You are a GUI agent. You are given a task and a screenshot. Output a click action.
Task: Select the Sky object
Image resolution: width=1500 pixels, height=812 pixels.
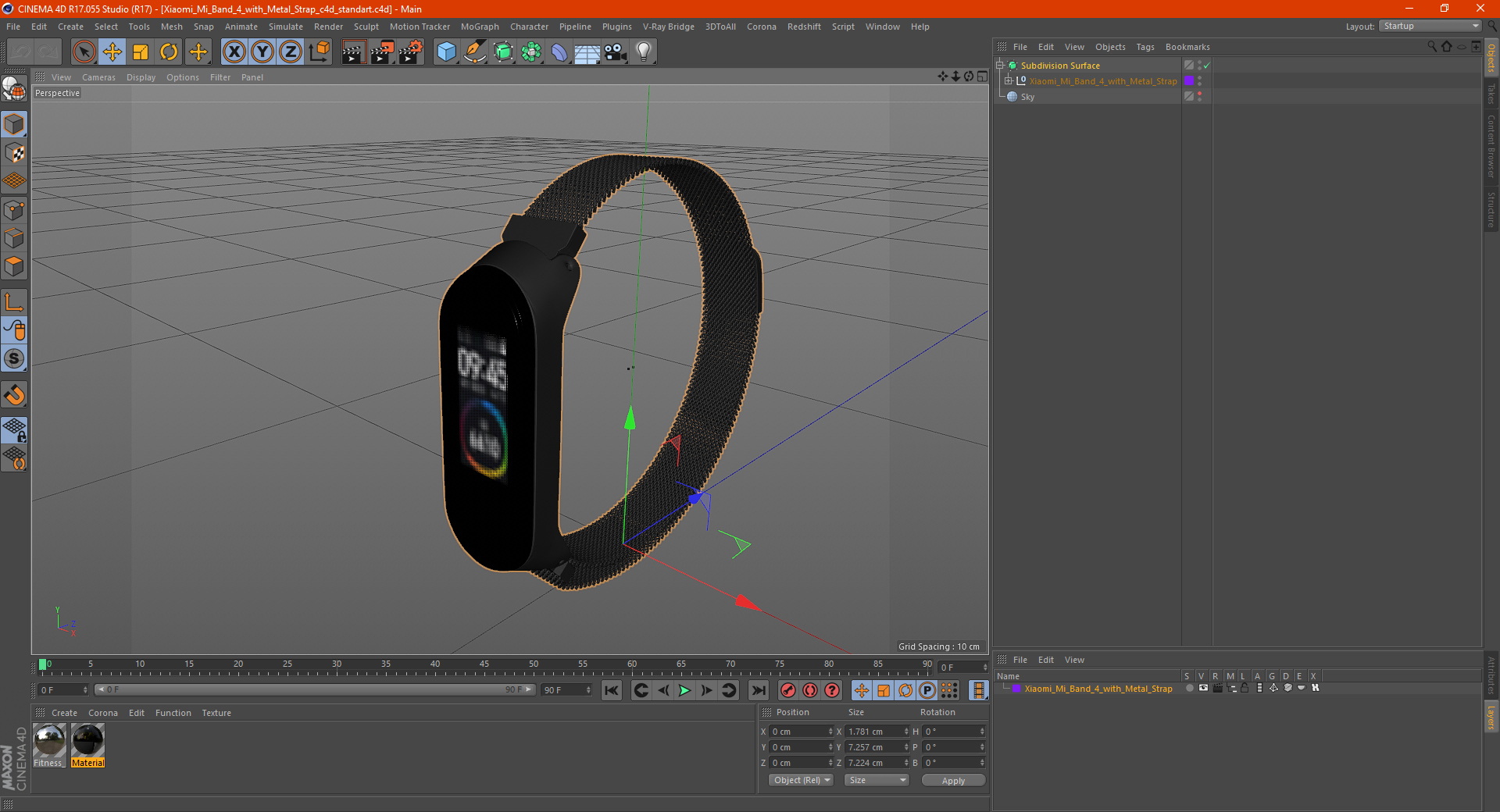click(x=1027, y=97)
